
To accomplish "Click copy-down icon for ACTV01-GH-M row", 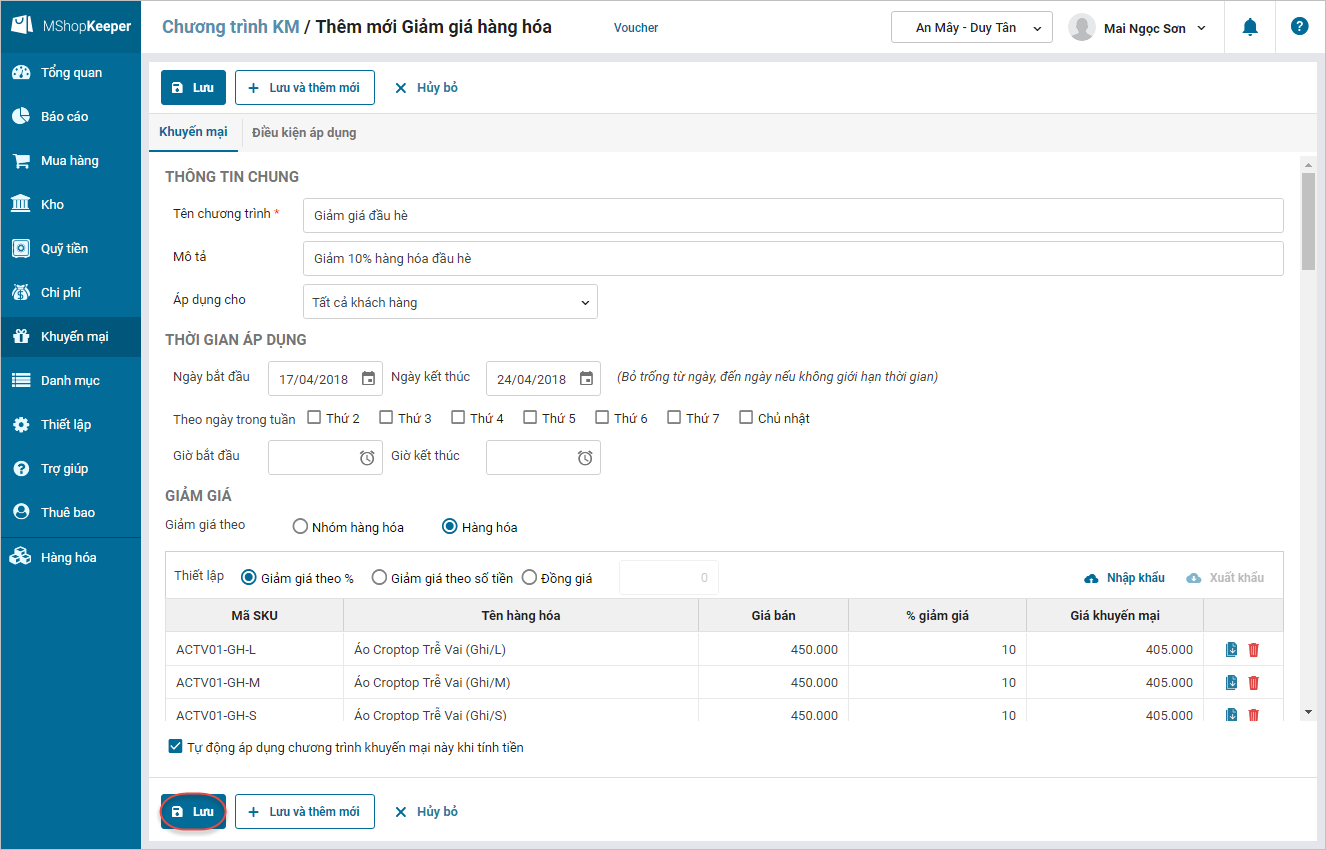I will tap(1231, 683).
